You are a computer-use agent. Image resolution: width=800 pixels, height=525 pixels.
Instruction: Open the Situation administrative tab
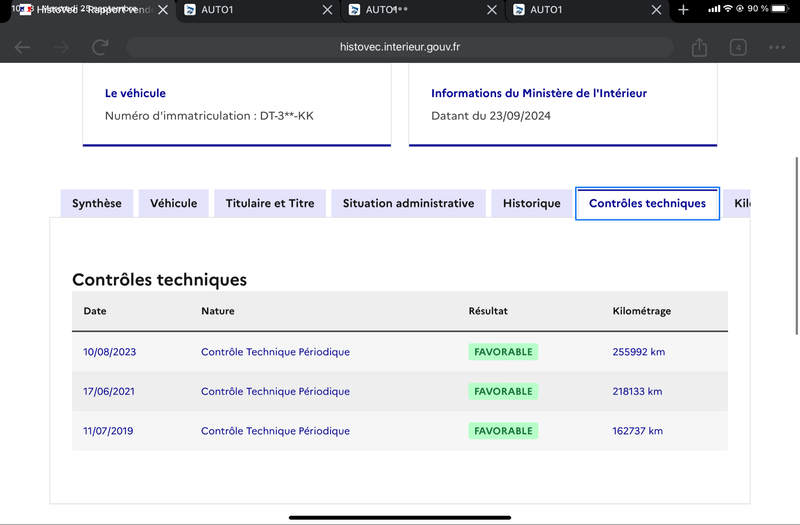click(x=408, y=203)
